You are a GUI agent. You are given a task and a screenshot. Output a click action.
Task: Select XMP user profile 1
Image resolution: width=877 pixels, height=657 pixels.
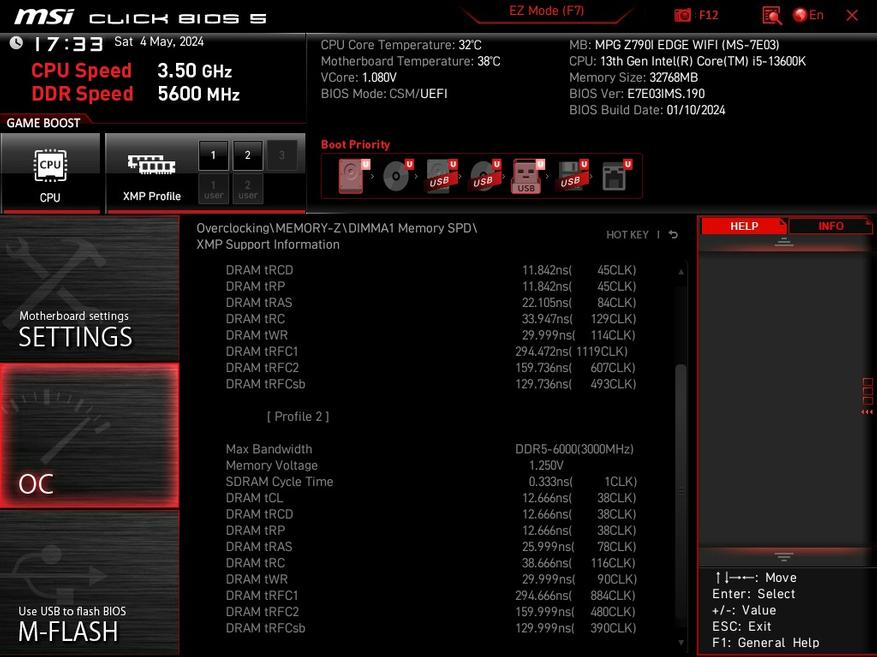pyautogui.click(x=213, y=189)
